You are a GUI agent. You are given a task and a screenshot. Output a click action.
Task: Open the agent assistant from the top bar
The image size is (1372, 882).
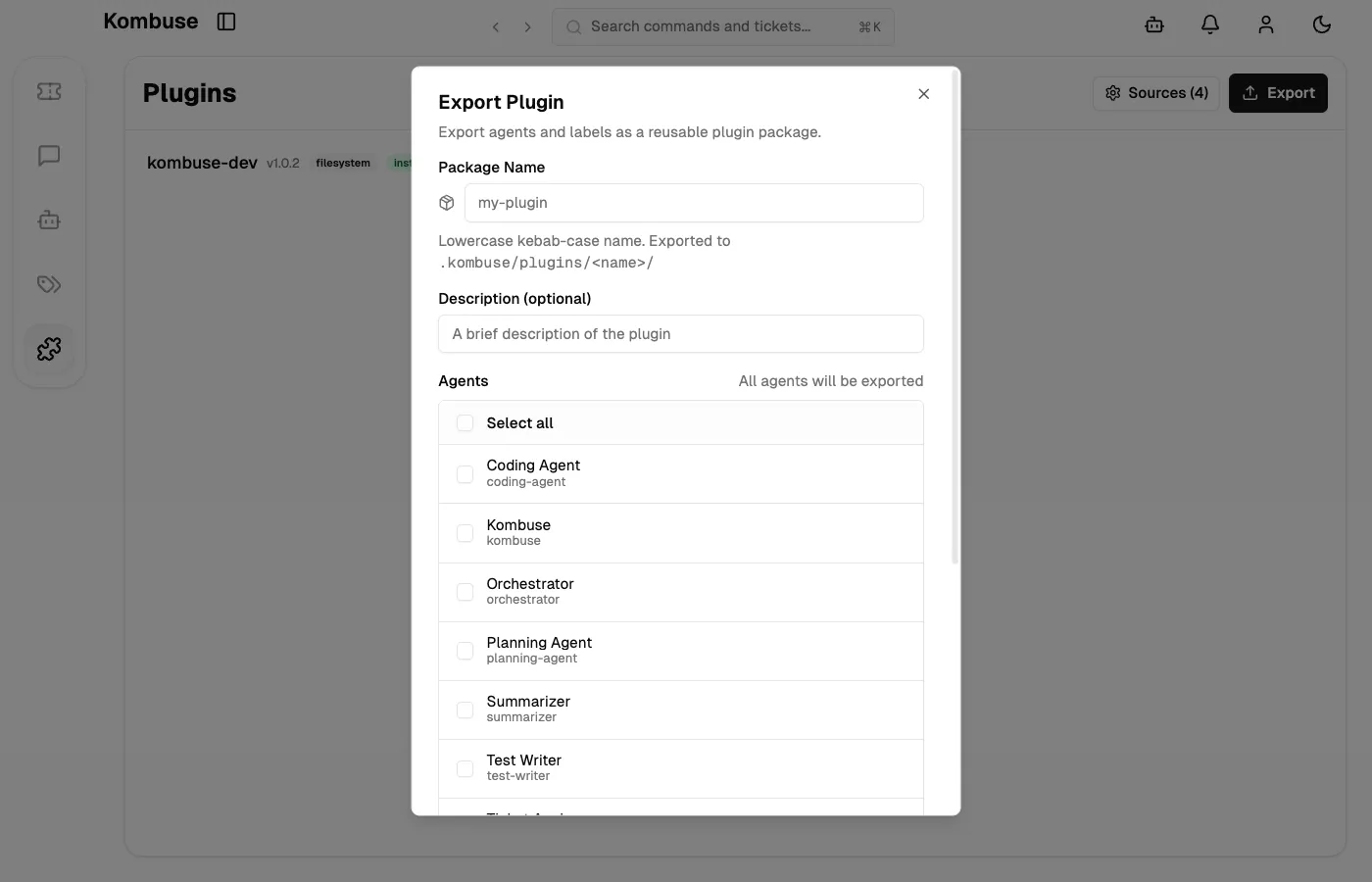tap(1153, 24)
